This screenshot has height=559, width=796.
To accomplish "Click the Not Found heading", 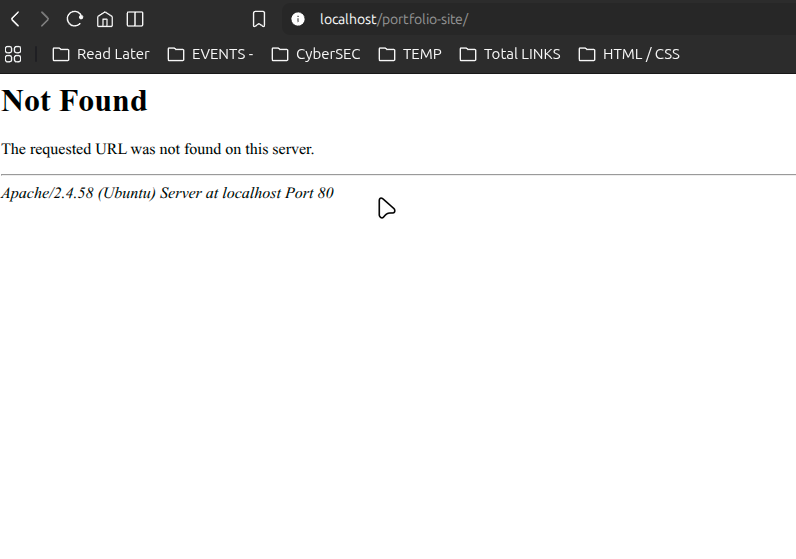I will pyautogui.click(x=75, y=101).
